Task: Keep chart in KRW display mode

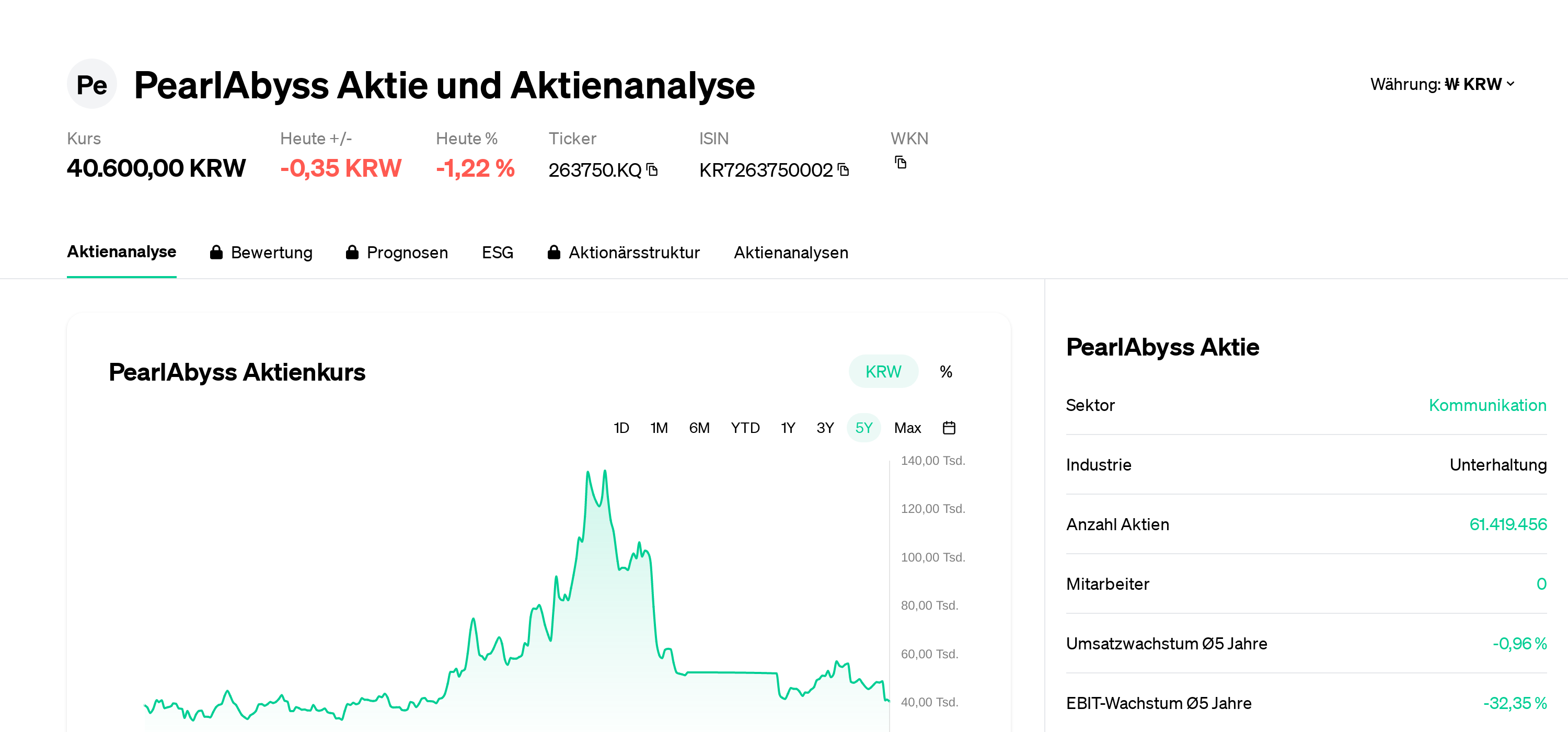Action: tap(883, 371)
